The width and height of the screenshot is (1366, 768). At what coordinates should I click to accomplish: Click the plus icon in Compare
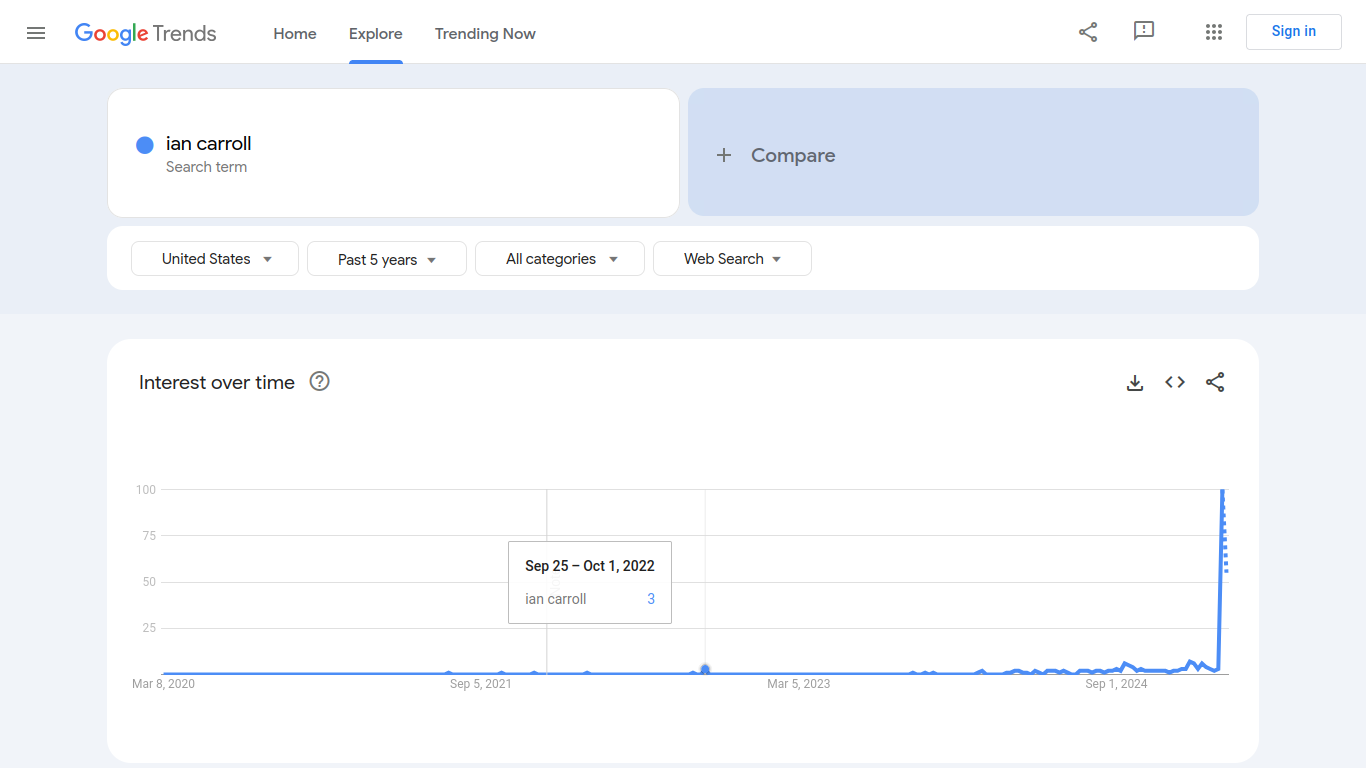(x=724, y=155)
